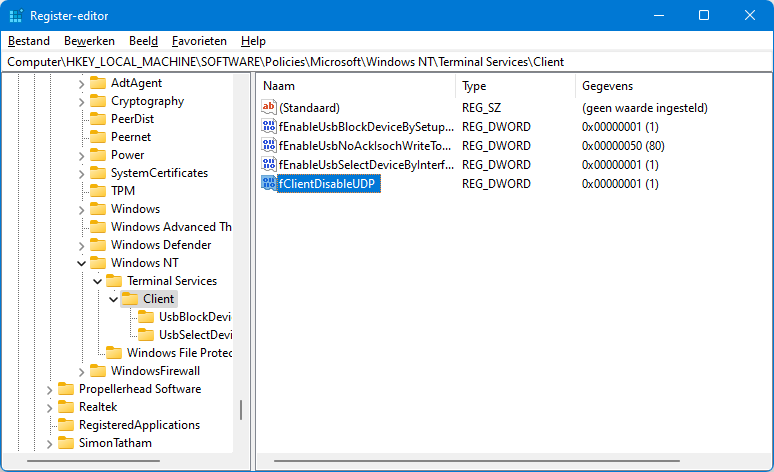Image resolution: width=774 pixels, height=472 pixels.
Task: Expand the WindowsFirewall tree node
Action: click(81, 371)
